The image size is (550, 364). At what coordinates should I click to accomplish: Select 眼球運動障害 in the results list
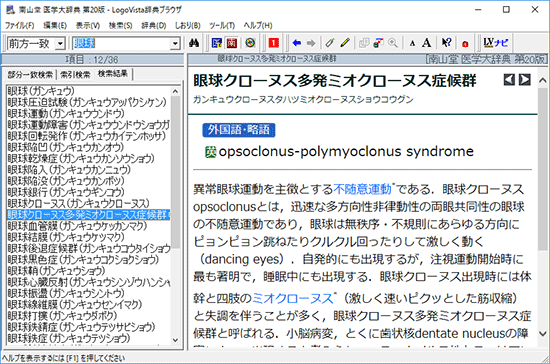pyautogui.click(x=88, y=124)
